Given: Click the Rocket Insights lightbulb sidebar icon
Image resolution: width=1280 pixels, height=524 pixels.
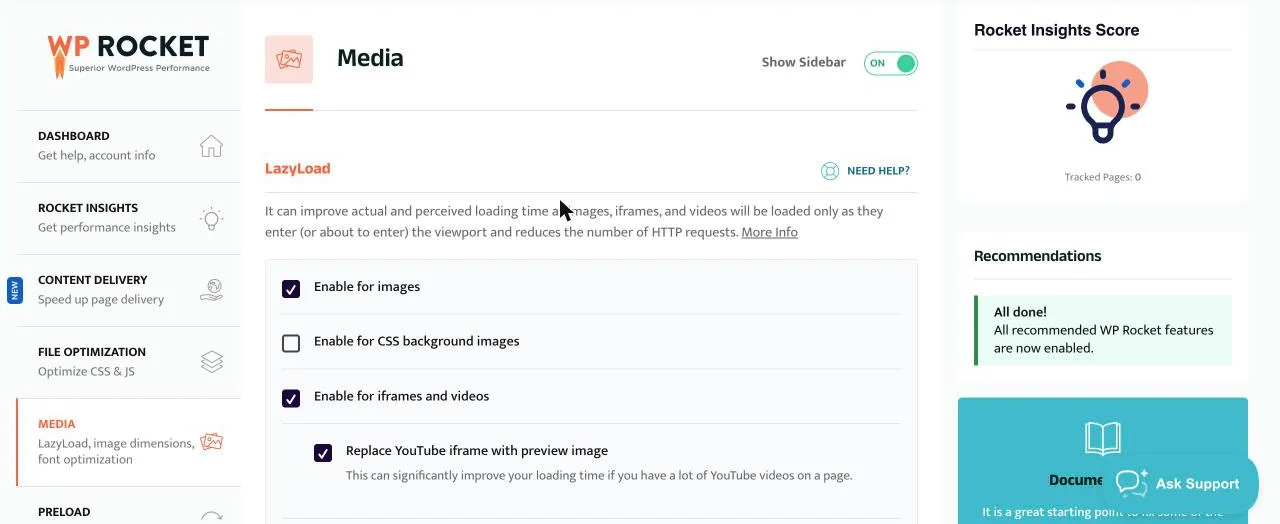Looking at the screenshot, I should 211,219.
